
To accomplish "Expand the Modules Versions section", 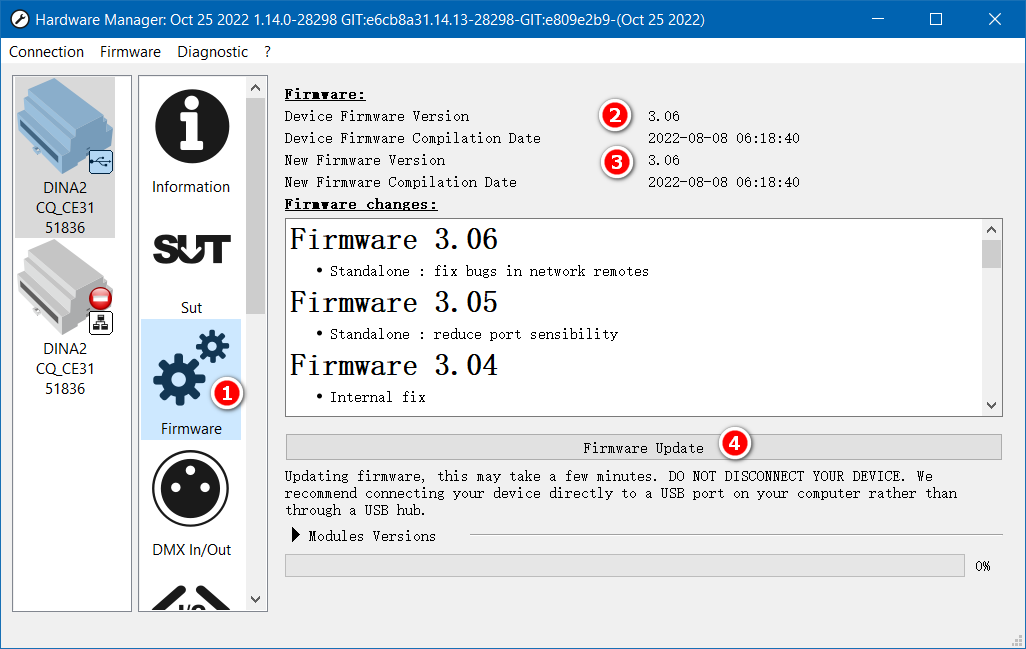I will click(x=296, y=536).
